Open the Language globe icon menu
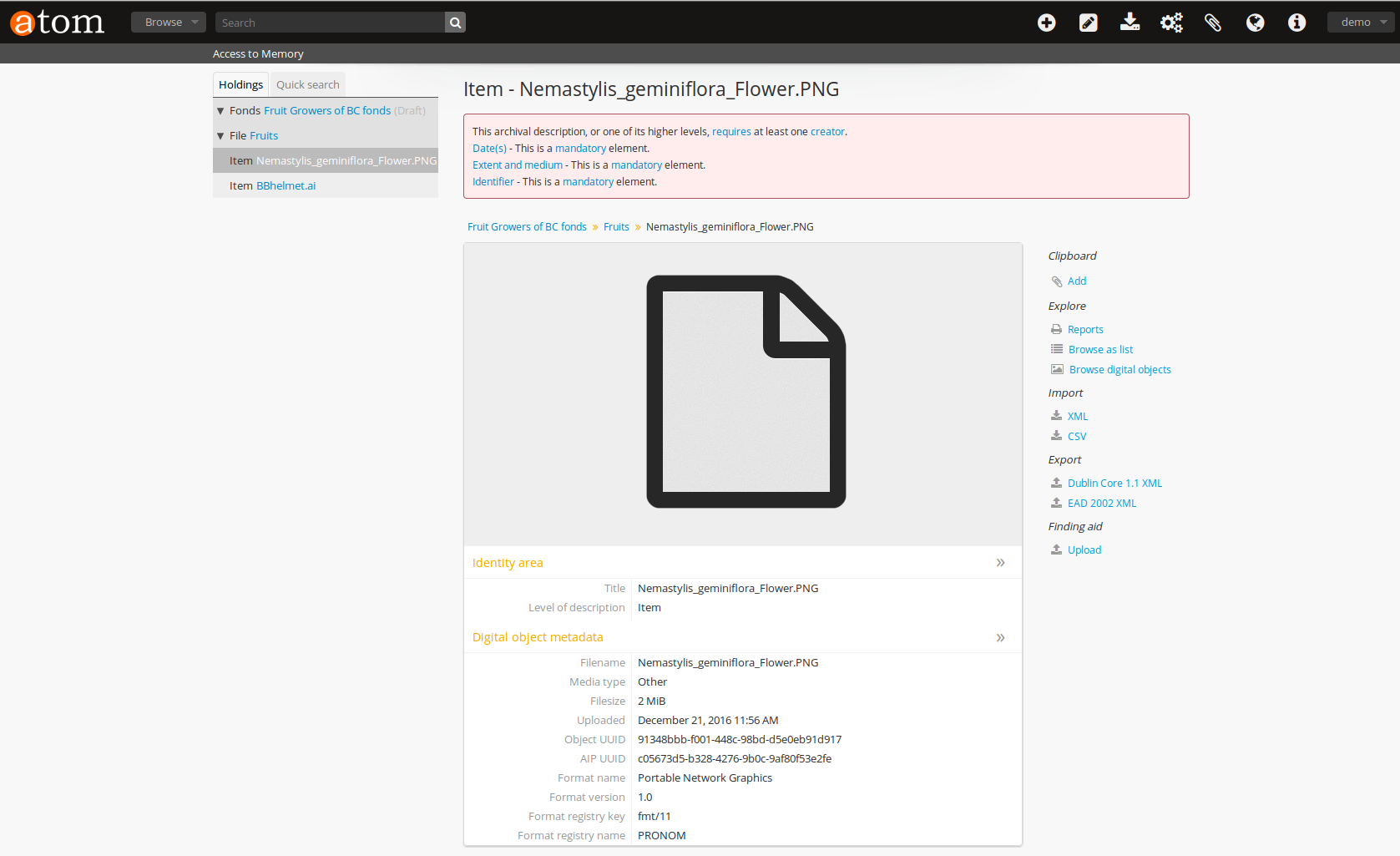Viewport: 1400px width, 856px height. point(1255,23)
